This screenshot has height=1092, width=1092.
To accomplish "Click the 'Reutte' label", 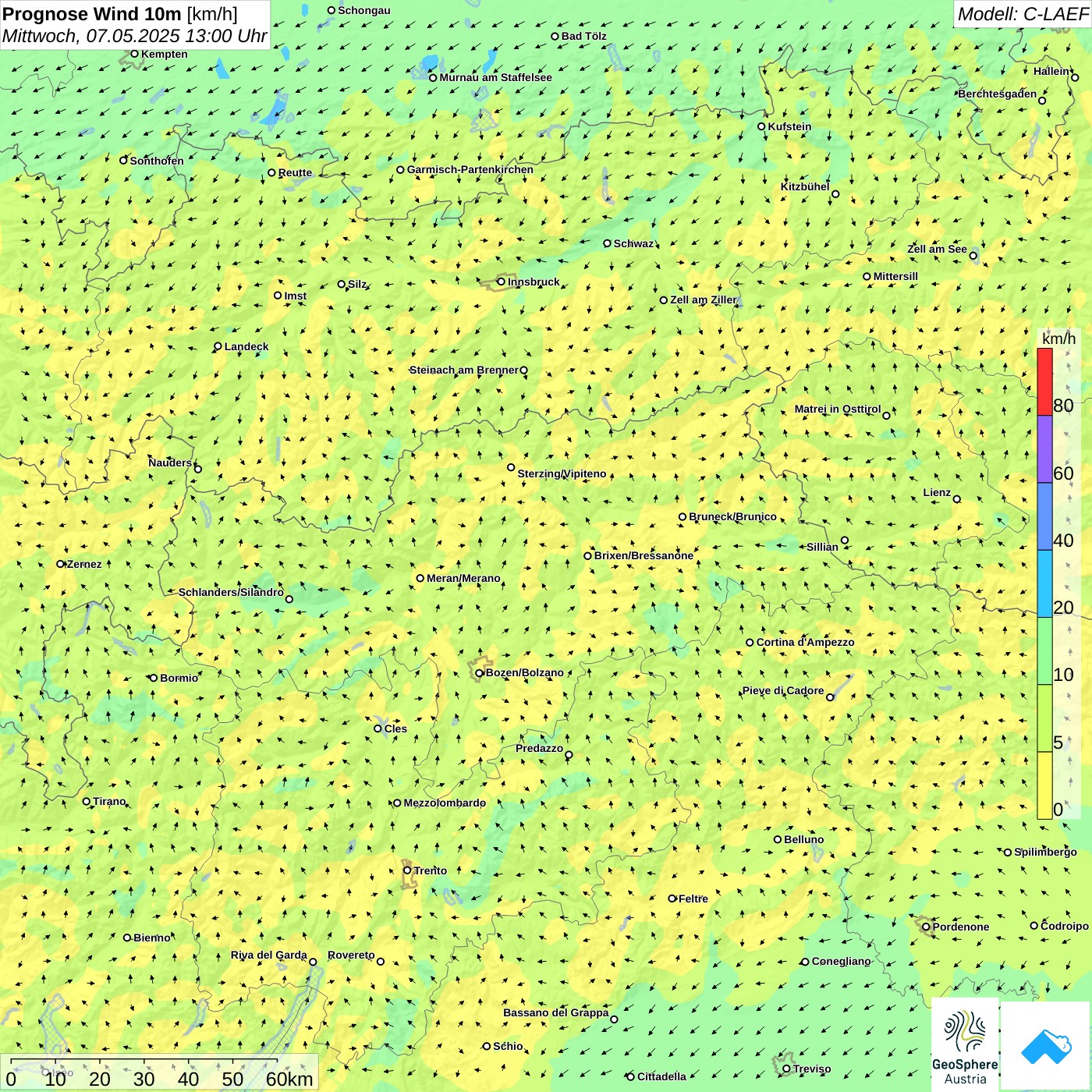I will point(295,173).
